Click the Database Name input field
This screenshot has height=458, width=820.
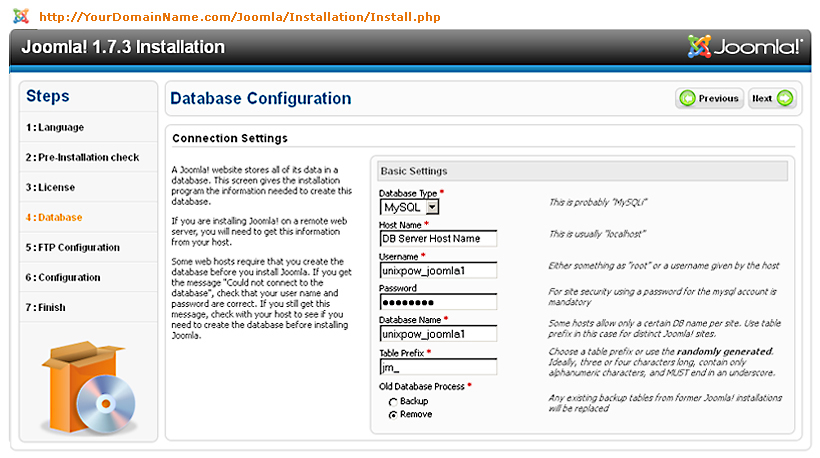[438, 334]
